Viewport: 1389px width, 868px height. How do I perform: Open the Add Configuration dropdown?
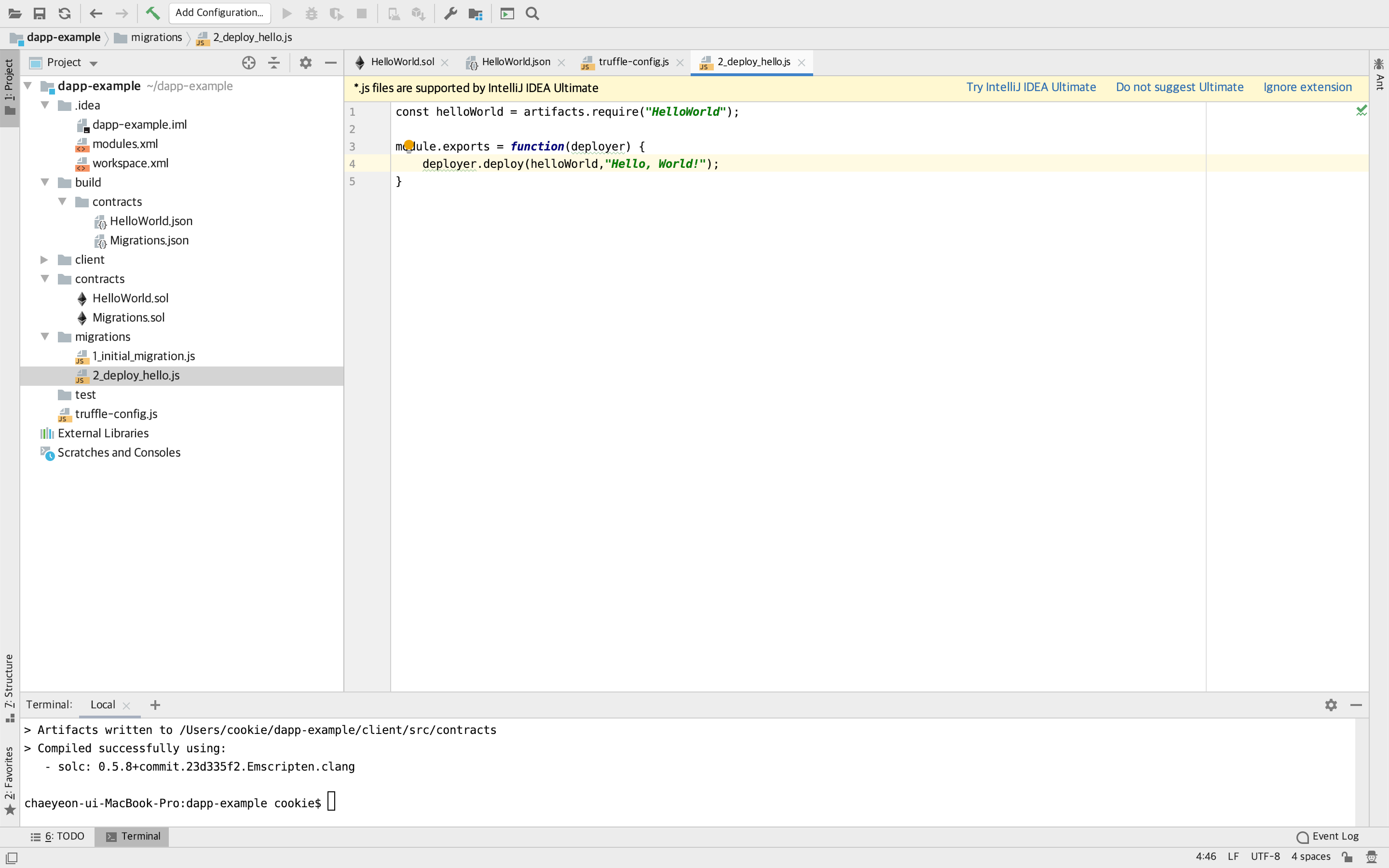(219, 13)
